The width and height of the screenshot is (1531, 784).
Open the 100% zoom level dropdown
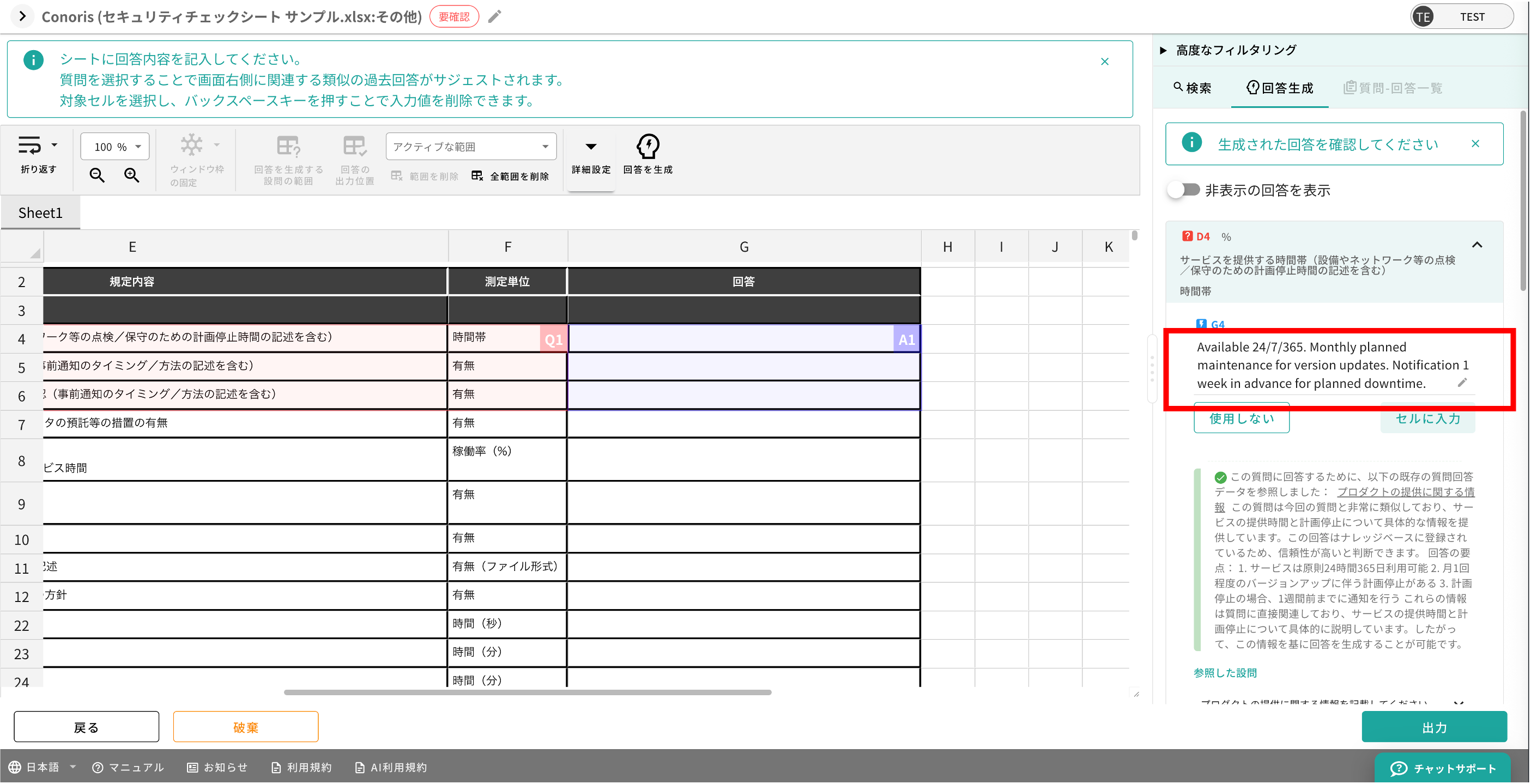[x=114, y=147]
